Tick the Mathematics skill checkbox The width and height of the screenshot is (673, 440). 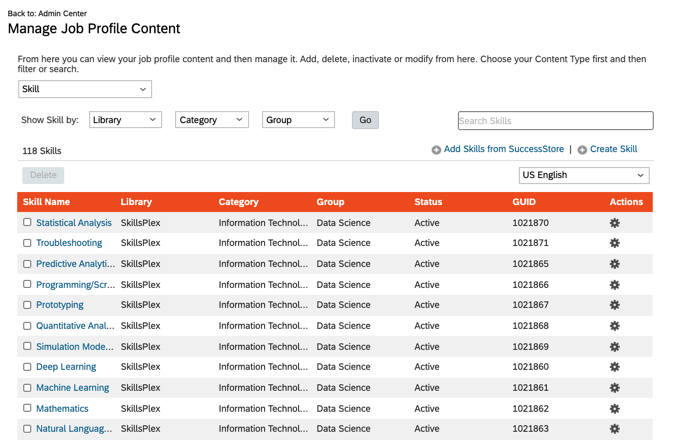[x=27, y=408]
